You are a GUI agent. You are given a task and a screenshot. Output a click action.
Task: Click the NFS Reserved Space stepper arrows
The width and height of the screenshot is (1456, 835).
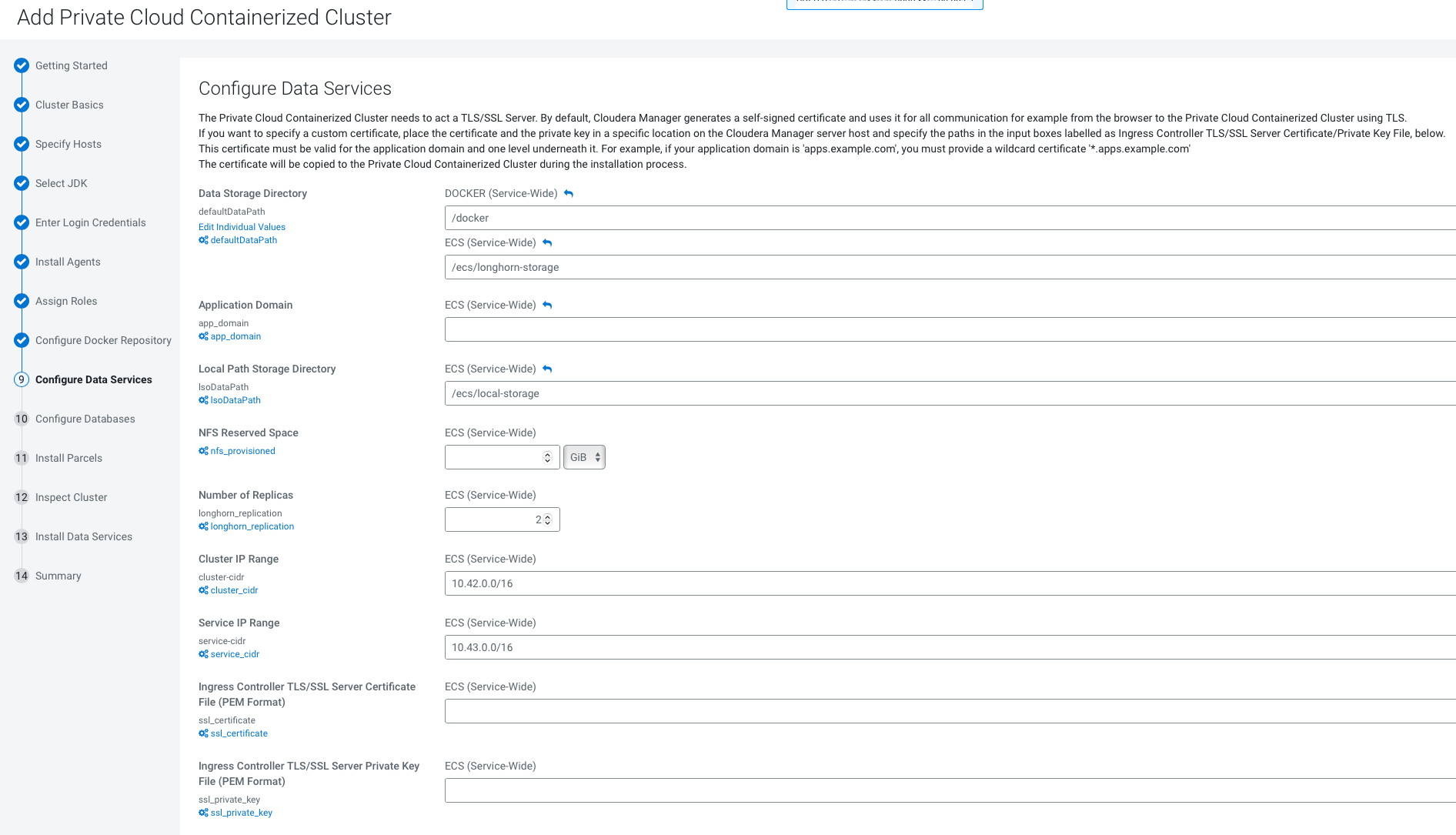(547, 457)
